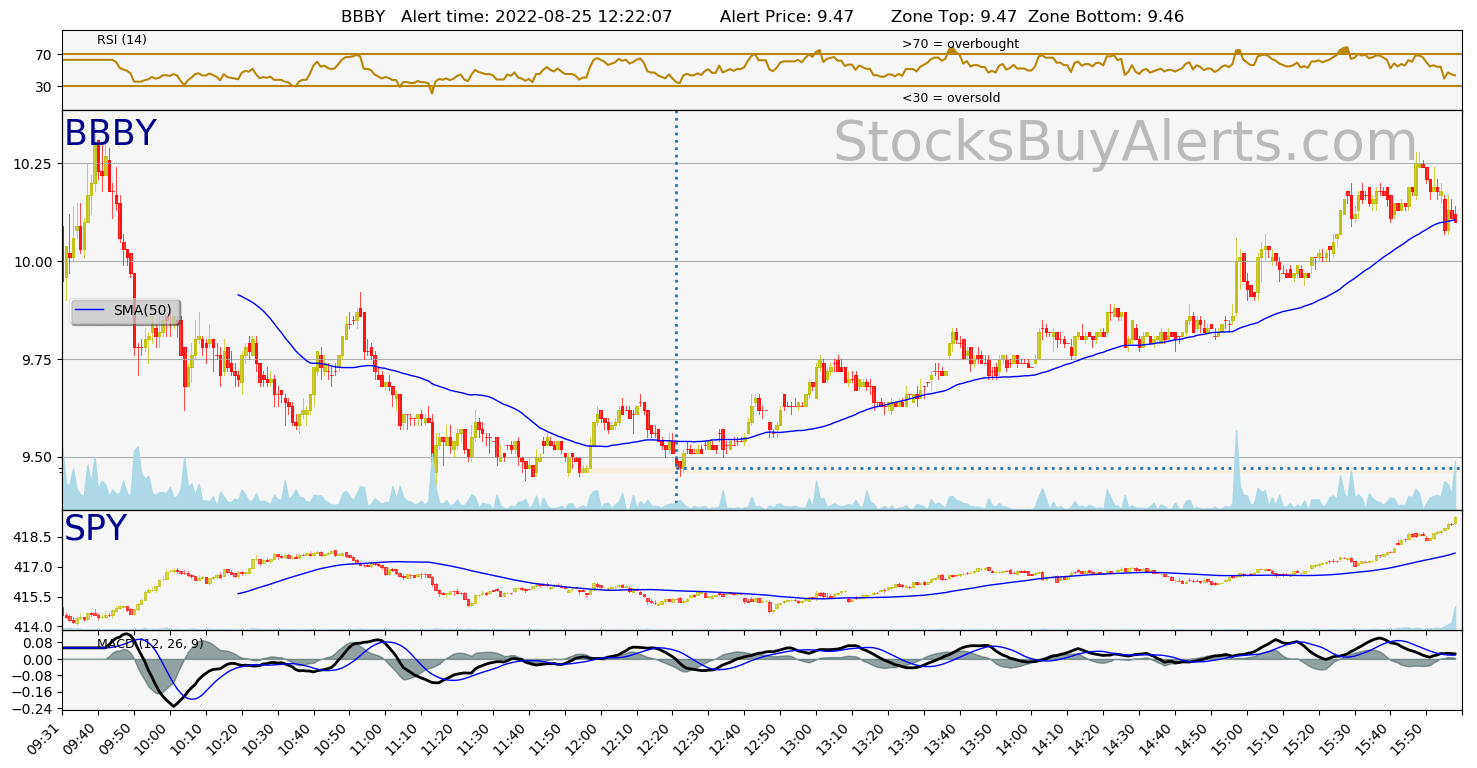Select the Alert time 2022-08-25 12:22:07 text
1477x768 pixels.
tap(537, 16)
